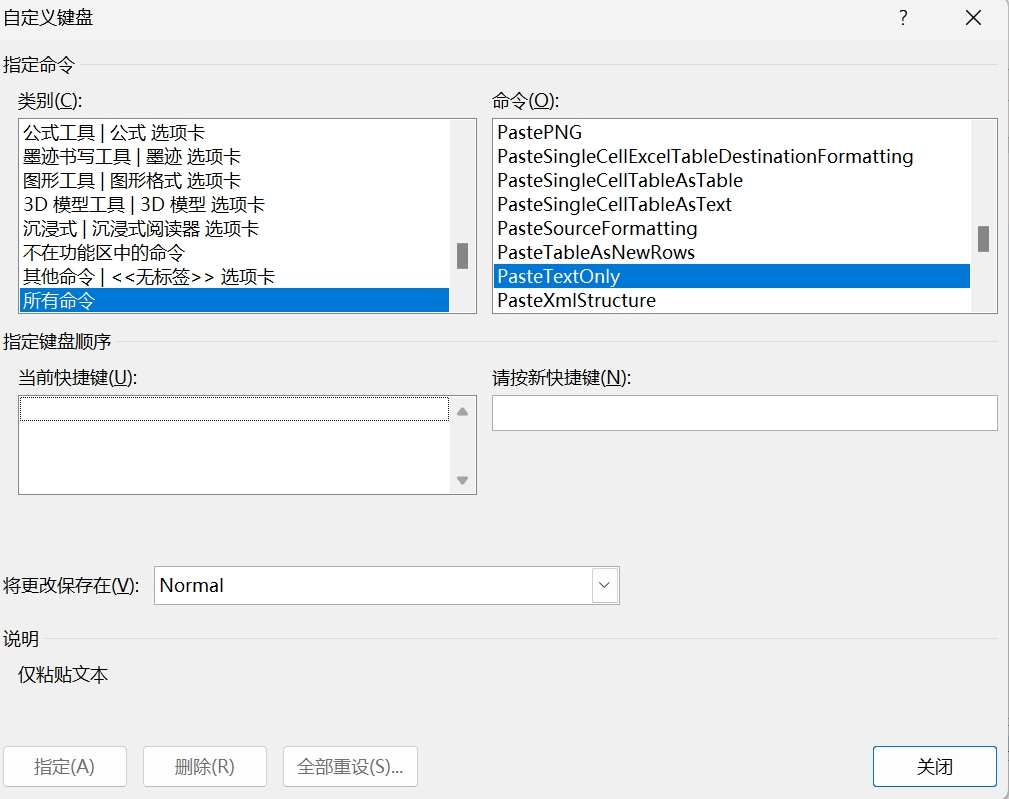Select PasteSourceFormatting command

point(732,228)
